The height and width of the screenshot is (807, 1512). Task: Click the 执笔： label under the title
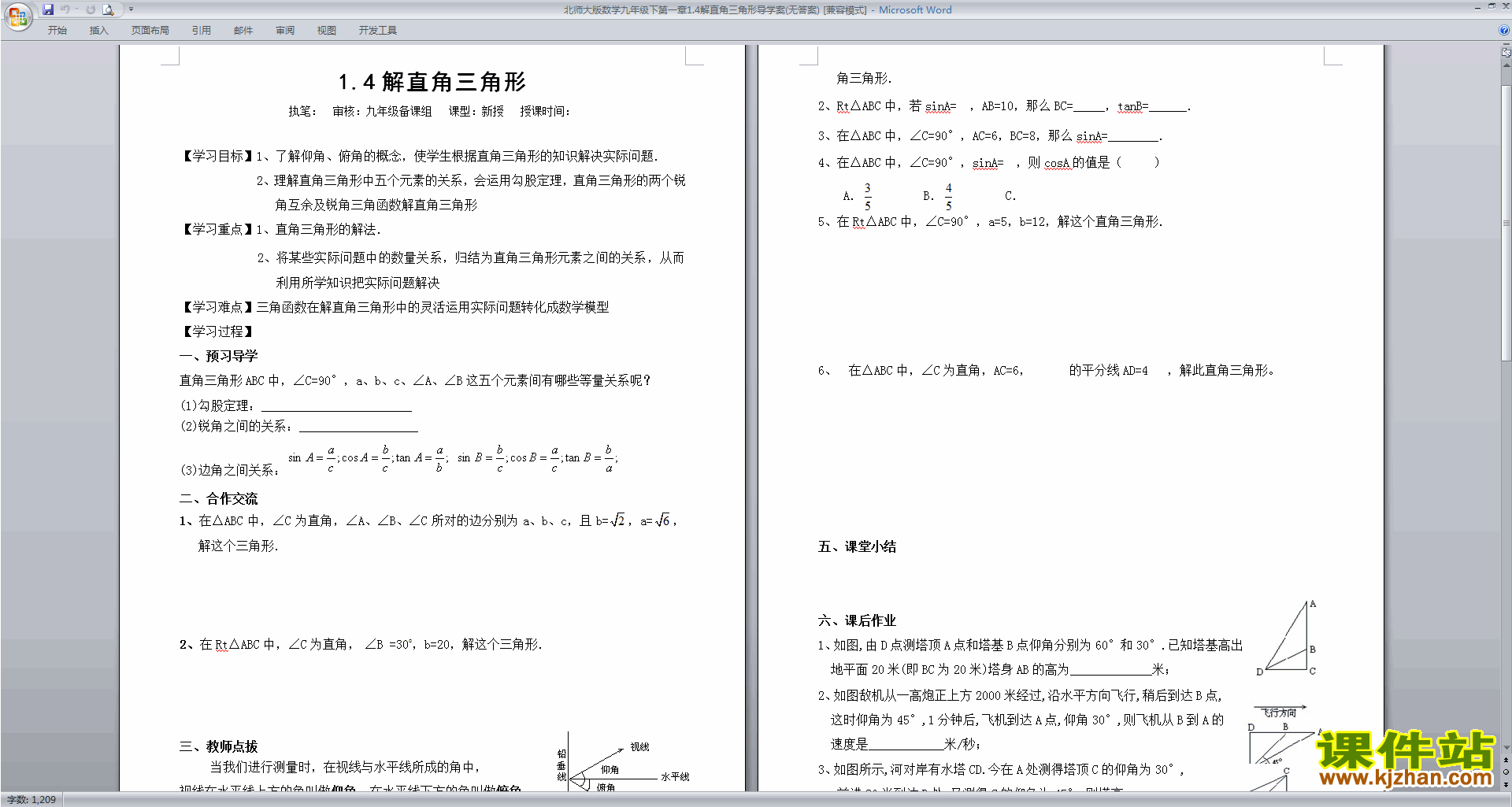pos(302,111)
